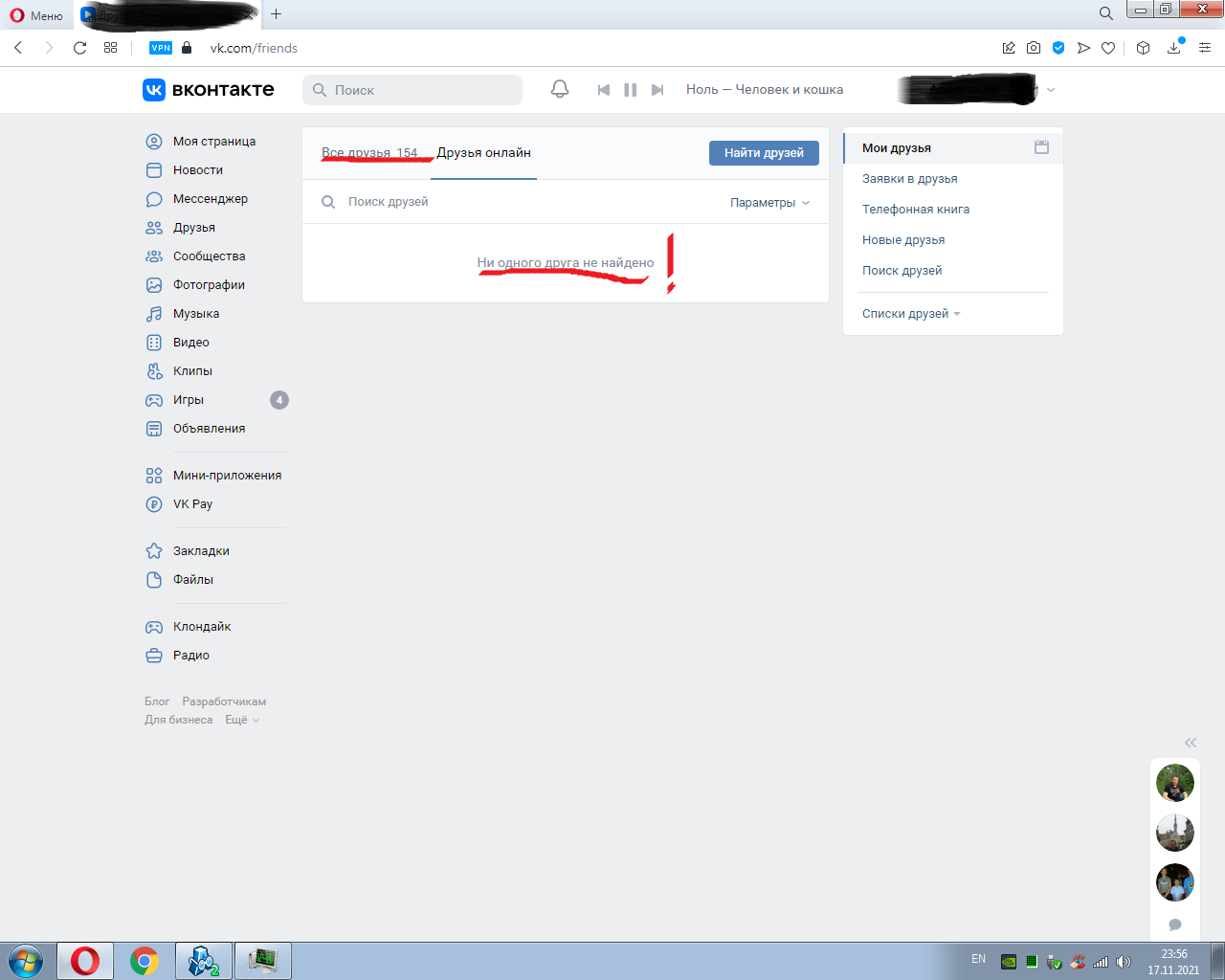Collapse the chat sidebar with double arrow
Screen dimensions: 1225x980
(1191, 743)
